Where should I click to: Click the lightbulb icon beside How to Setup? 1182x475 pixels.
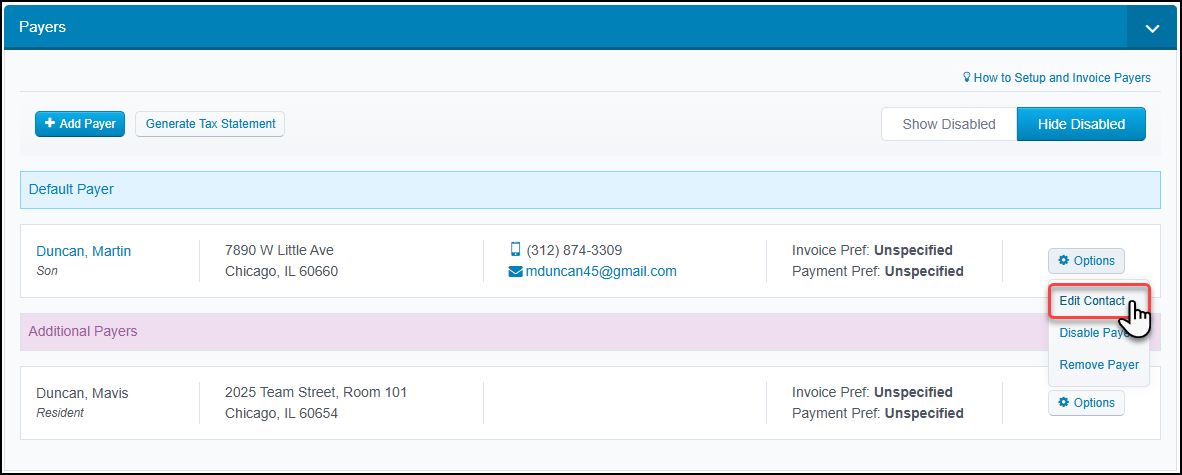(x=967, y=77)
